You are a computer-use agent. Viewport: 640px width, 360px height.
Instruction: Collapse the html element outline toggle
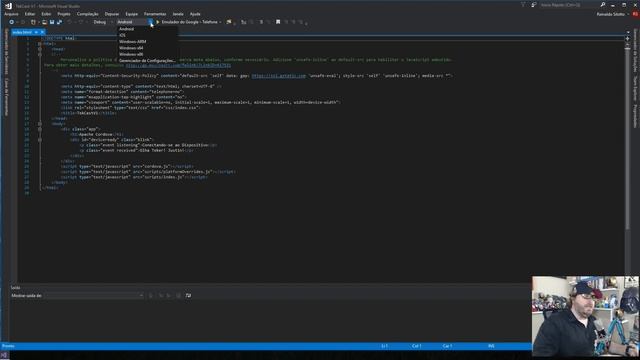pyautogui.click(x=40, y=44)
